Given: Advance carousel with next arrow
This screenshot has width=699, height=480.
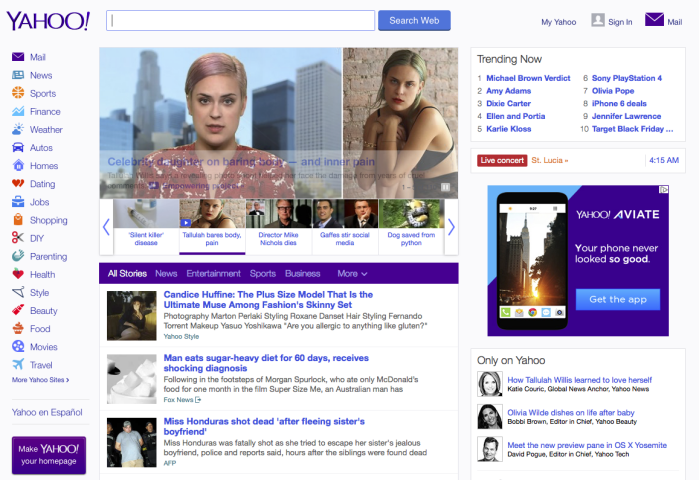Looking at the screenshot, I should (x=451, y=227).
